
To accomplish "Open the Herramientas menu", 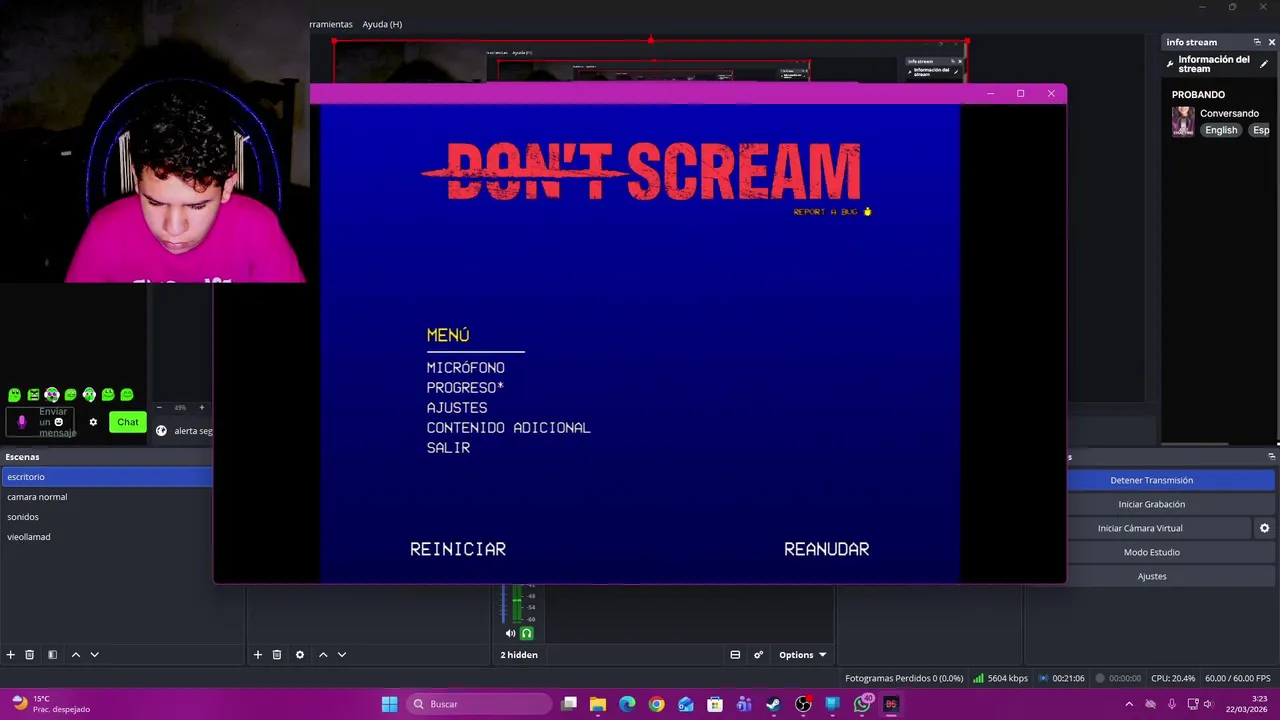I will (331, 24).
